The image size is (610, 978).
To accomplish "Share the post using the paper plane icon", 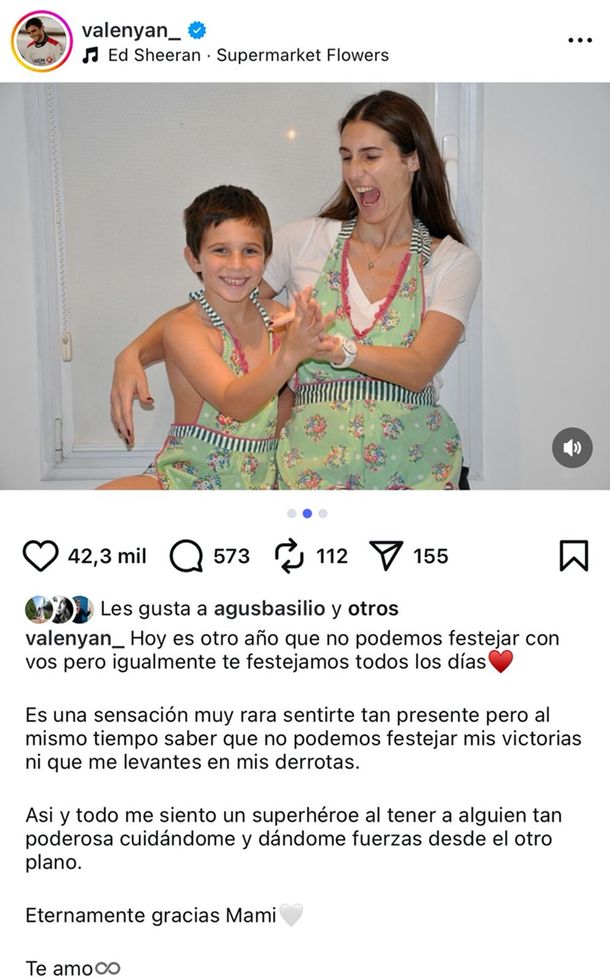I will coord(386,555).
